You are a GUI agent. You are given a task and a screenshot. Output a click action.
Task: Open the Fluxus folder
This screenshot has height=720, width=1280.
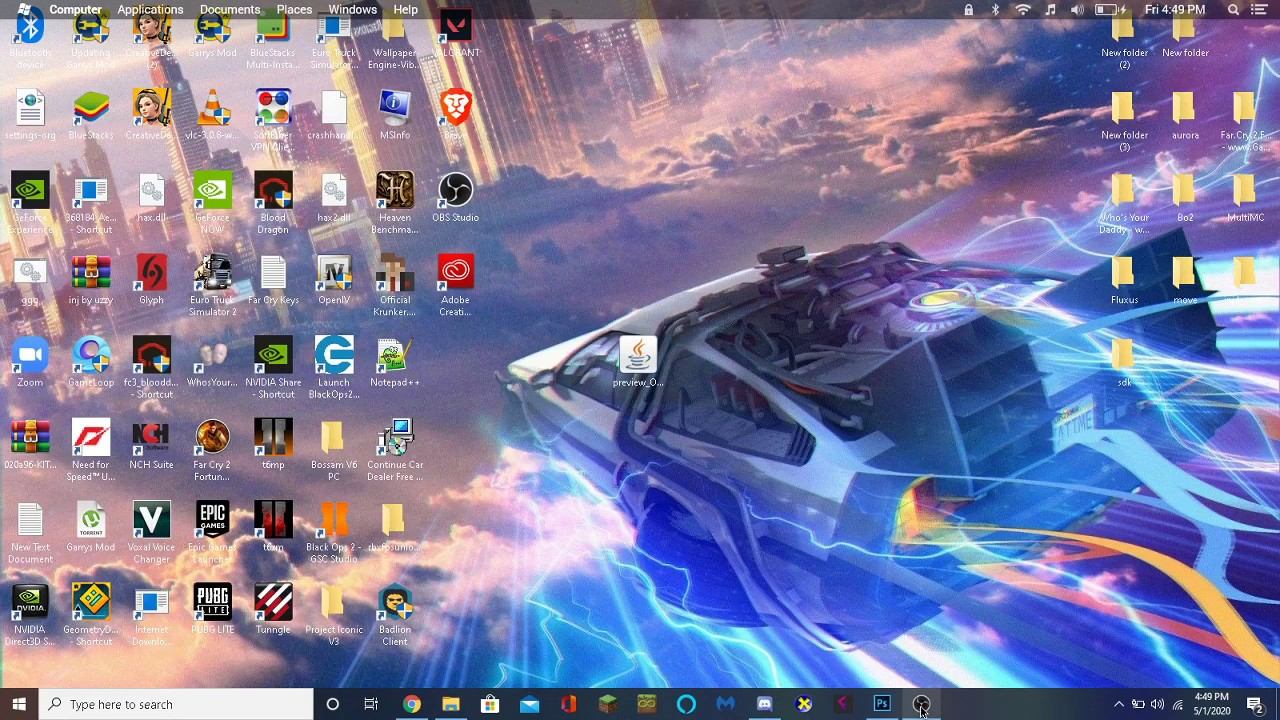coord(1124,272)
